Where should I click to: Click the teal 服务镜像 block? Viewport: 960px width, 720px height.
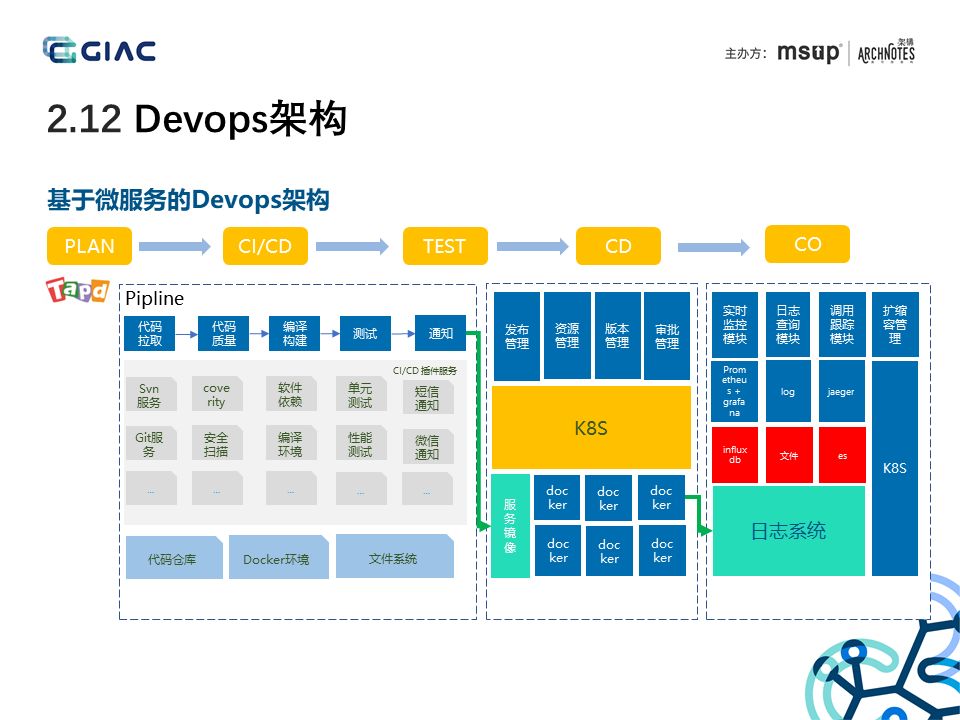[510, 526]
